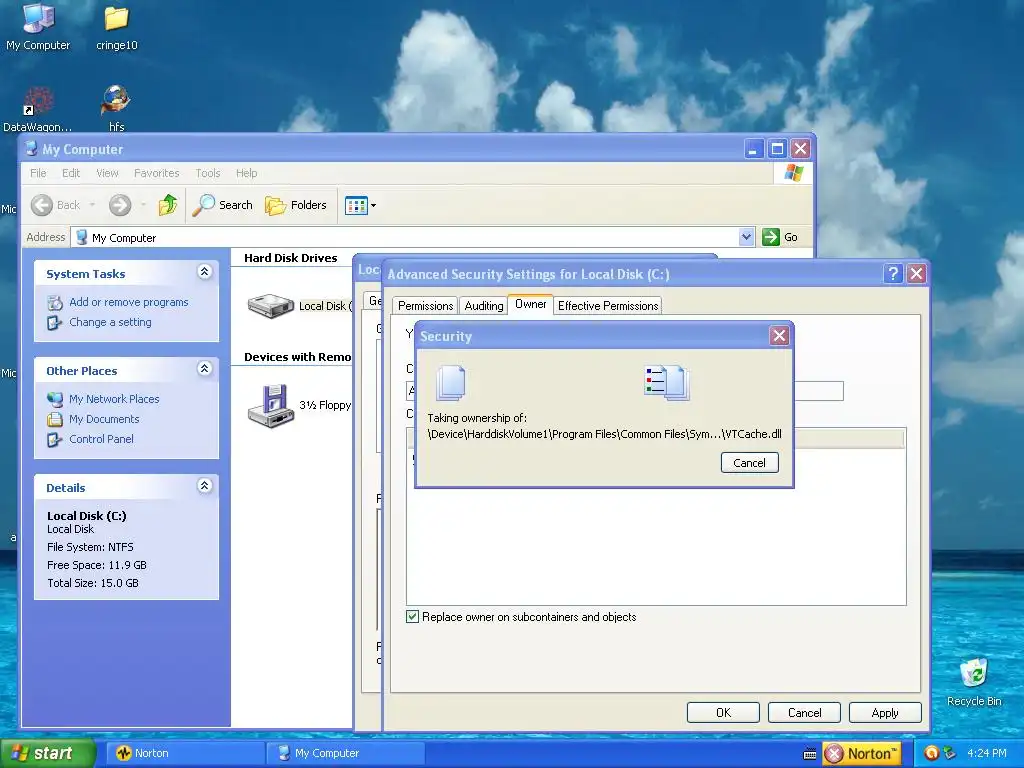Open the Recycle Bin
Image resolution: width=1024 pixels, height=768 pixels.
point(974,682)
